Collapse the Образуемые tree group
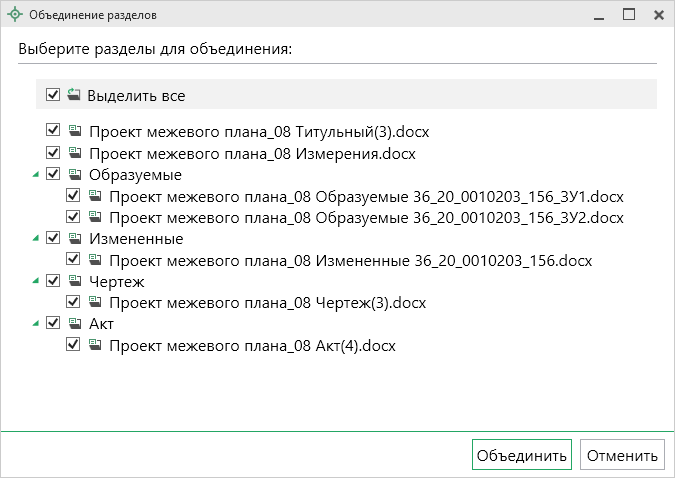 [36, 175]
